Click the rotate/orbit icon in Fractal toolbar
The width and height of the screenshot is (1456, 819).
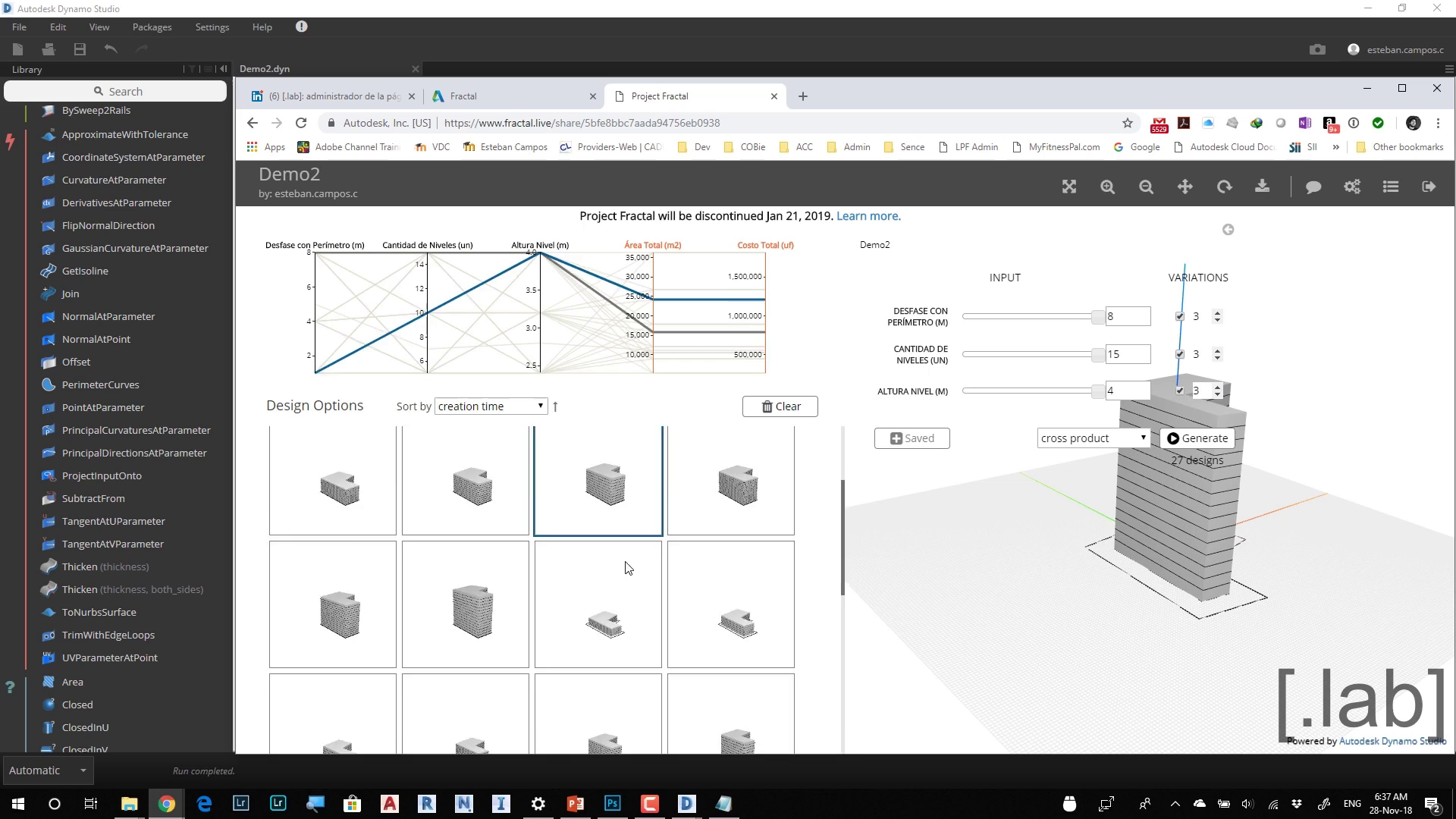click(1224, 187)
